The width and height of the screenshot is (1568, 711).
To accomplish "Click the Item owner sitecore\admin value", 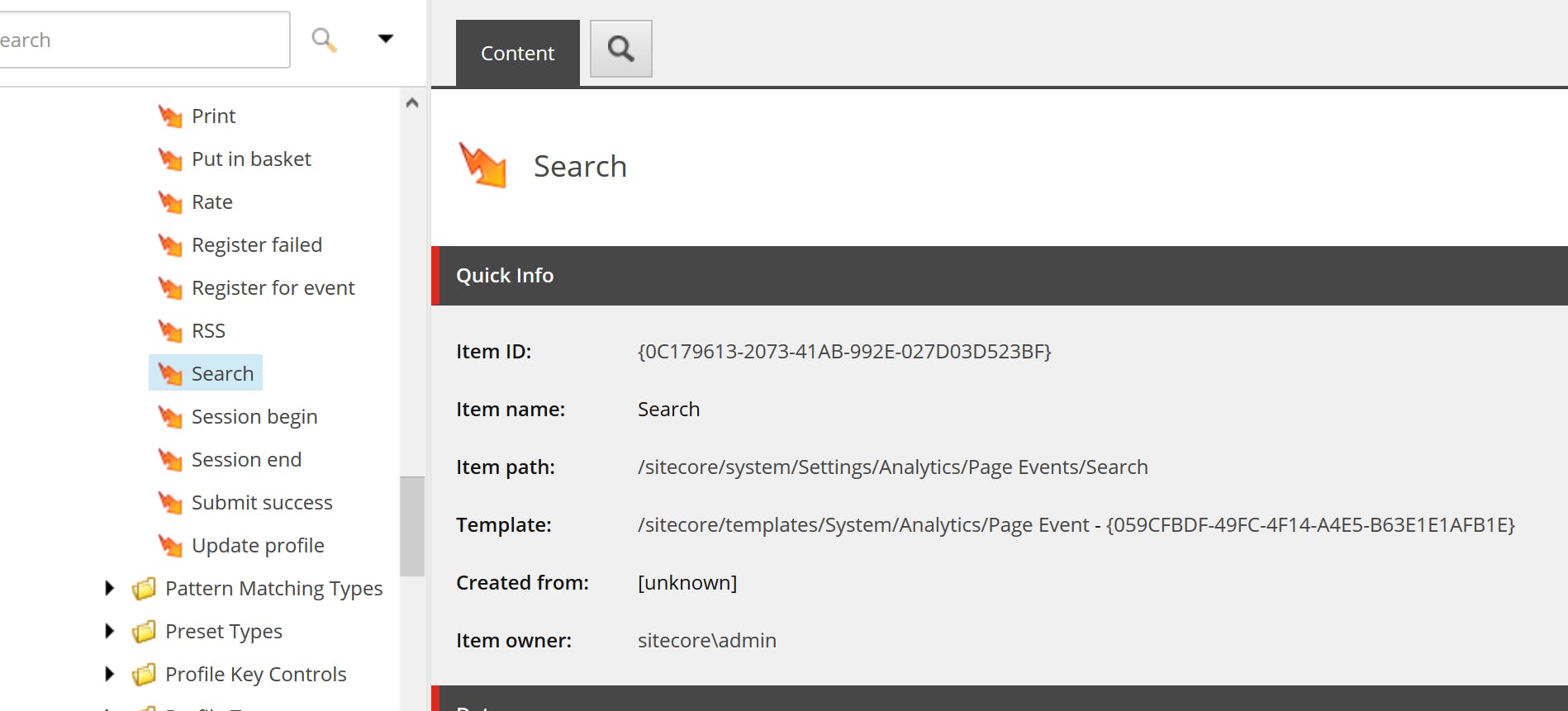I will coord(707,641).
